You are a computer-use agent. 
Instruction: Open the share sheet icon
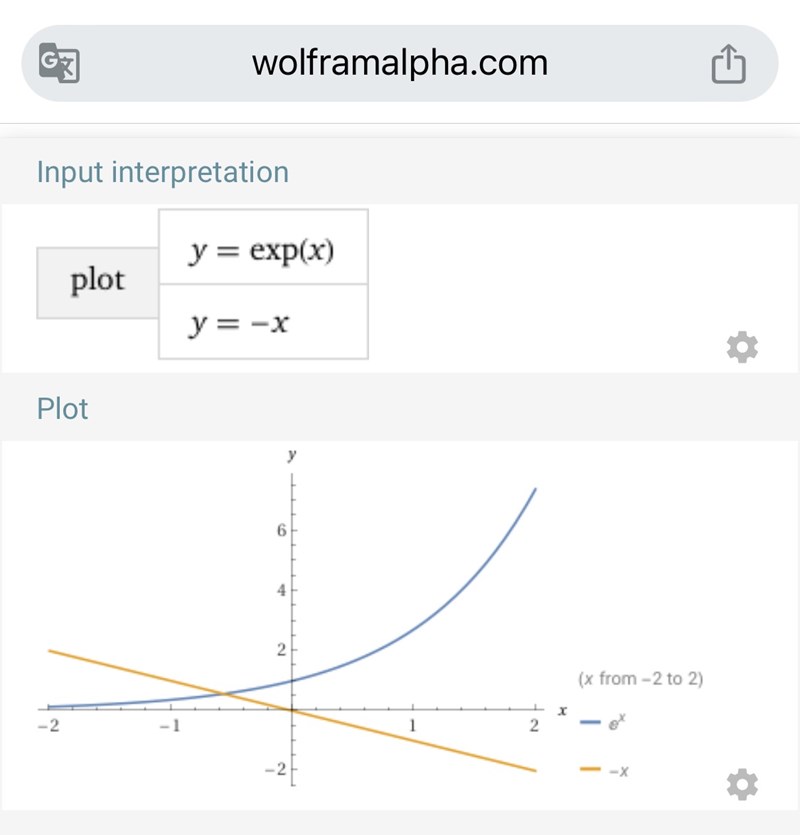pyautogui.click(x=728, y=65)
